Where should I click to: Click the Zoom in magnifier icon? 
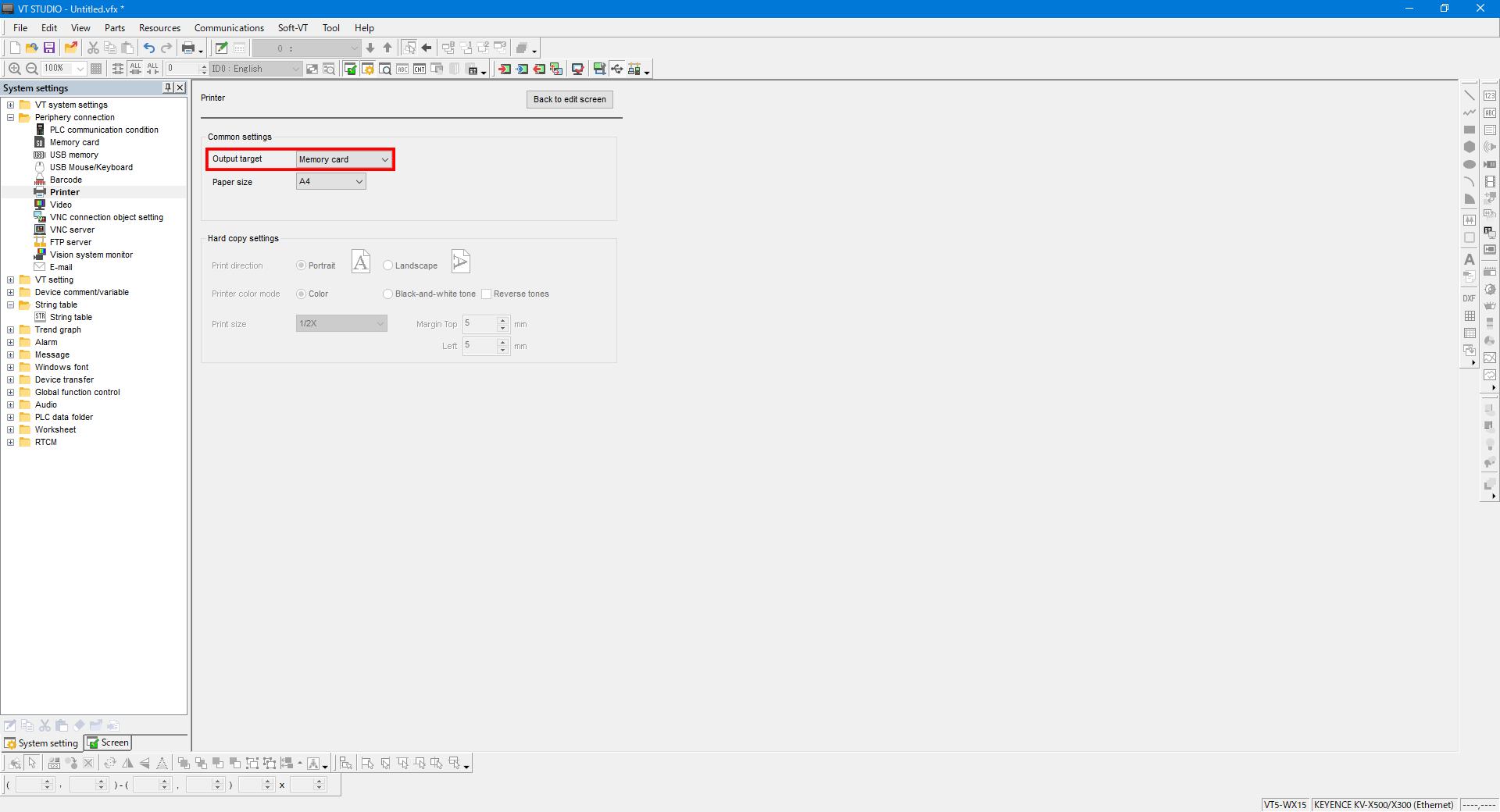pos(14,69)
